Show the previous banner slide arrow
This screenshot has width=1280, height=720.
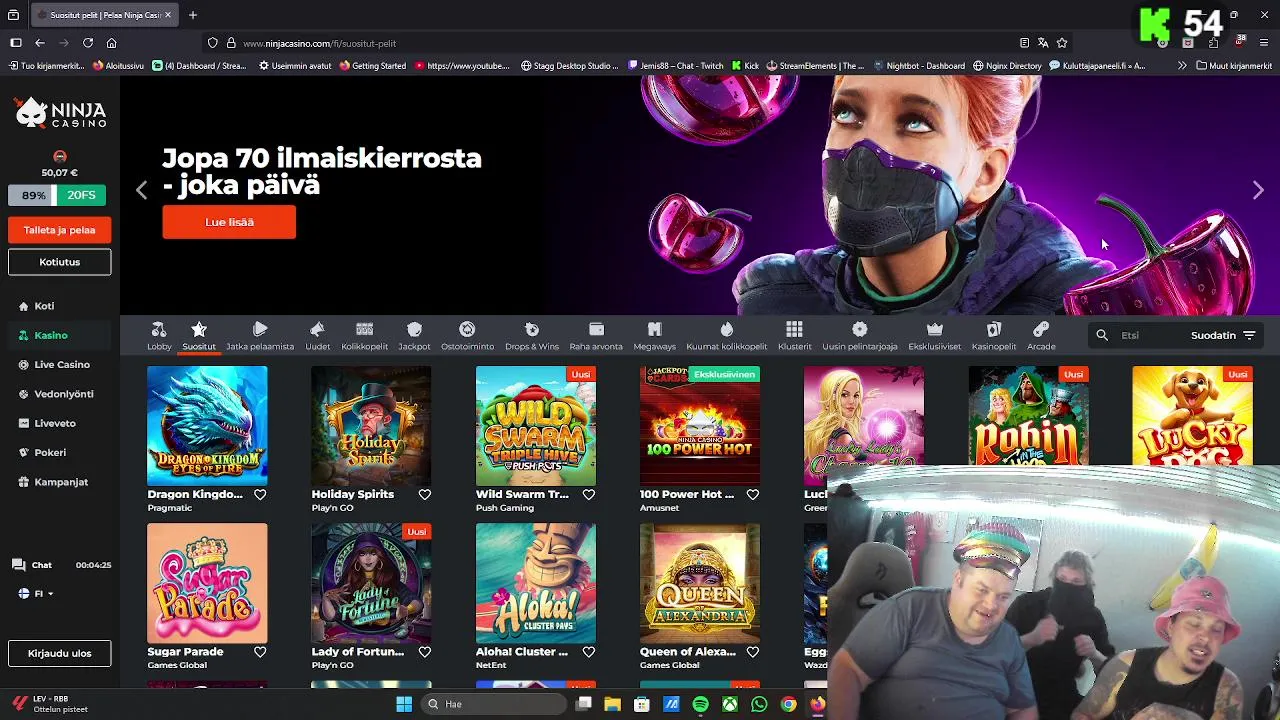pos(141,190)
